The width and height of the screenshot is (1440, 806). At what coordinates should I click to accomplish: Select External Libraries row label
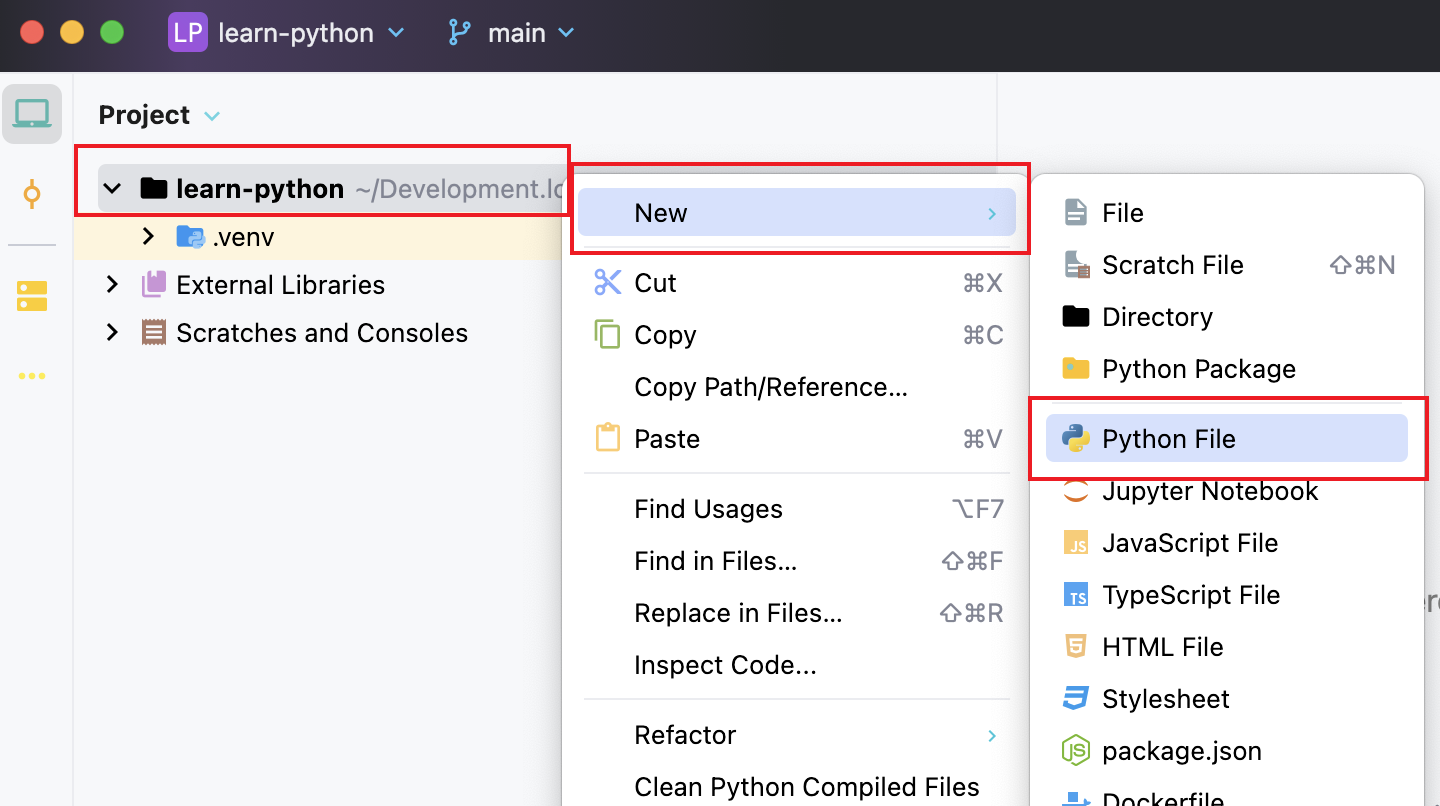click(280, 285)
